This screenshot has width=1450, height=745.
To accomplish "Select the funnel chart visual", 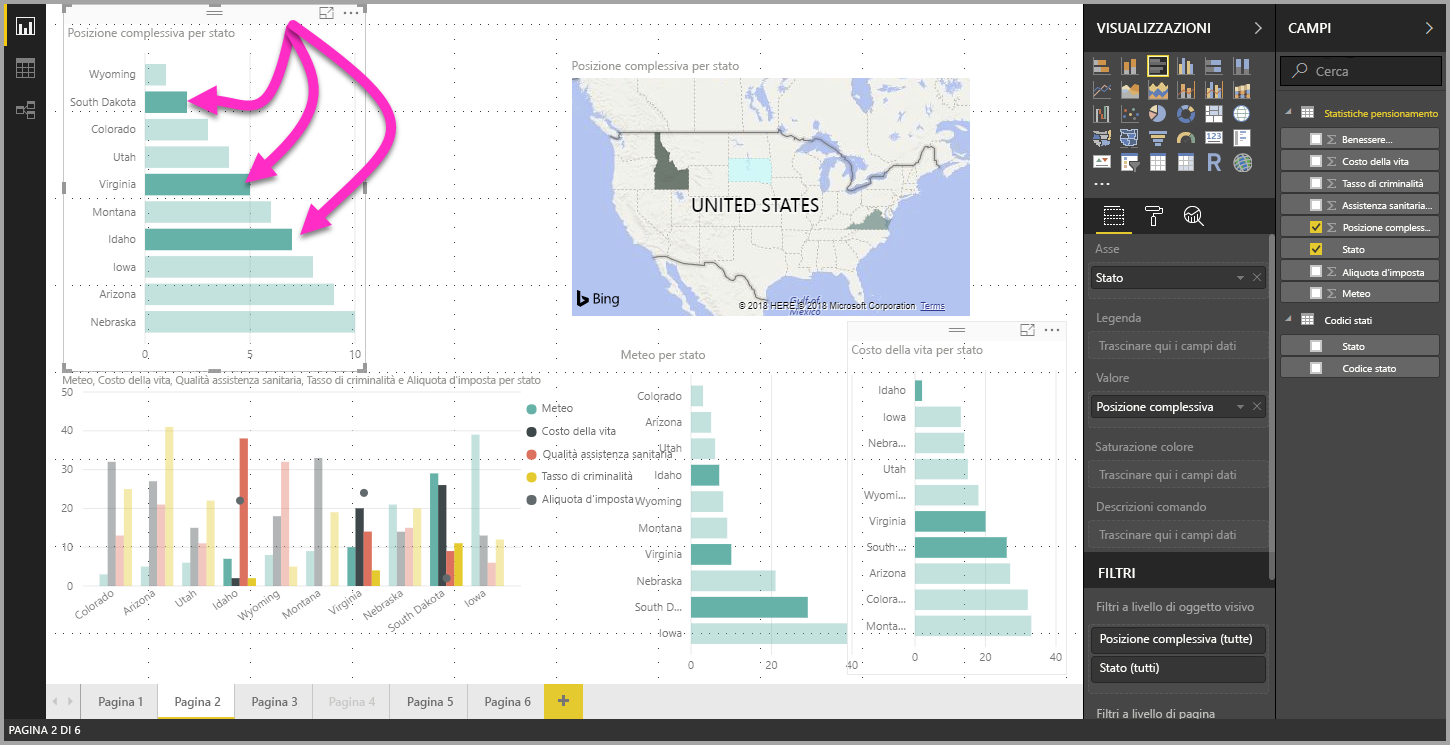I will tap(1158, 138).
